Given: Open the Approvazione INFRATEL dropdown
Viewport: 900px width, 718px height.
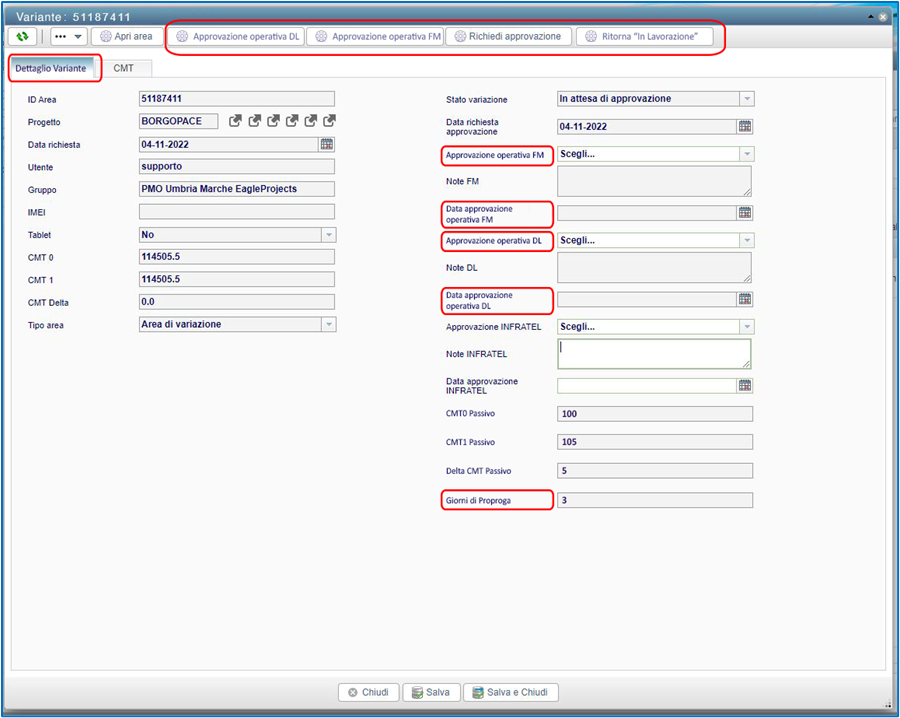Looking at the screenshot, I should coord(746,327).
